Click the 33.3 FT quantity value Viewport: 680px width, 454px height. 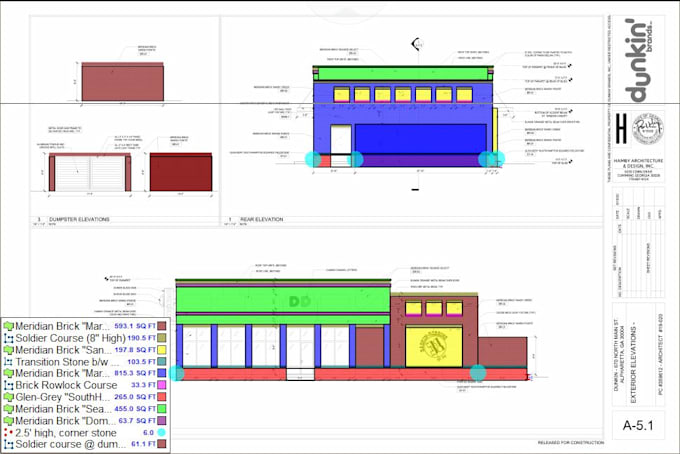143,385
